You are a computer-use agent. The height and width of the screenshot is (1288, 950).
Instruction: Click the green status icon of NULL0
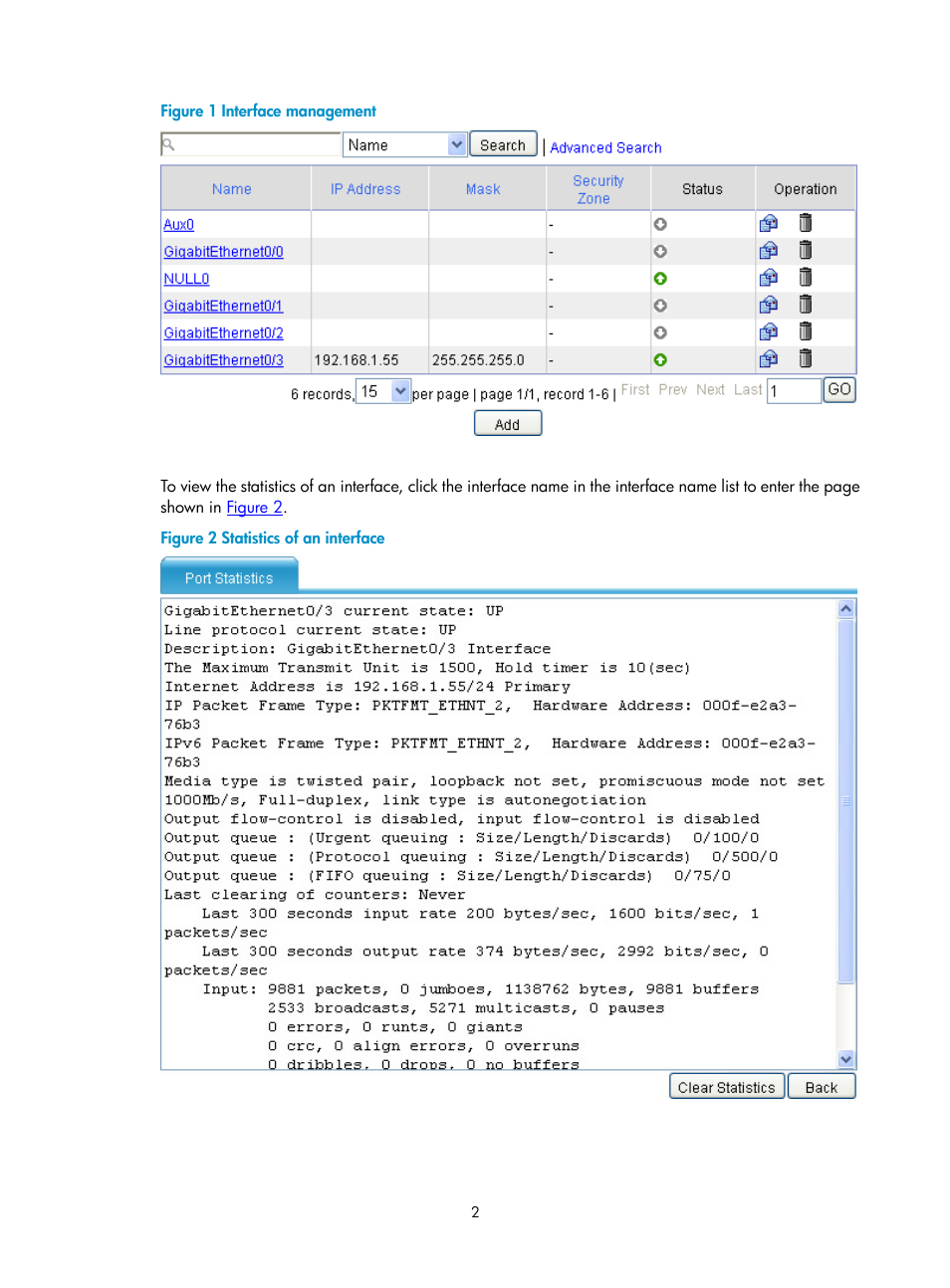(x=660, y=279)
